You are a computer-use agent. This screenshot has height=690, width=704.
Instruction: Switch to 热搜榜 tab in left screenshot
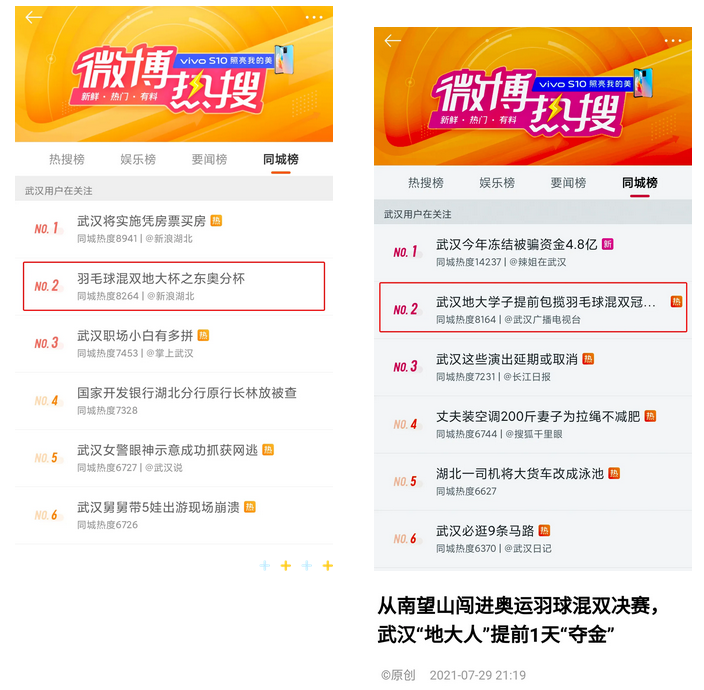67,159
